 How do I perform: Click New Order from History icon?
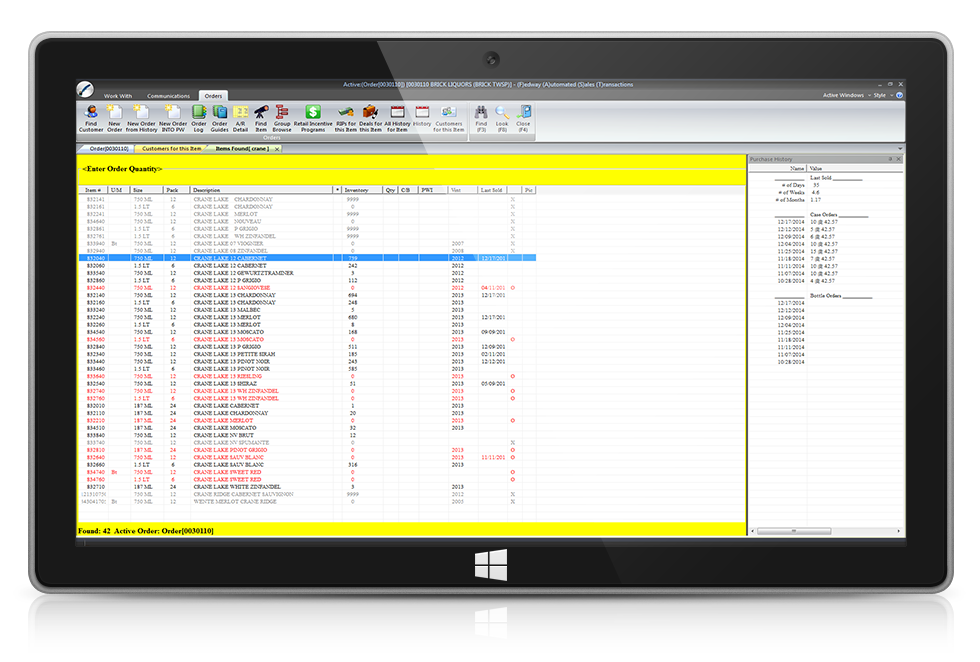(141, 118)
